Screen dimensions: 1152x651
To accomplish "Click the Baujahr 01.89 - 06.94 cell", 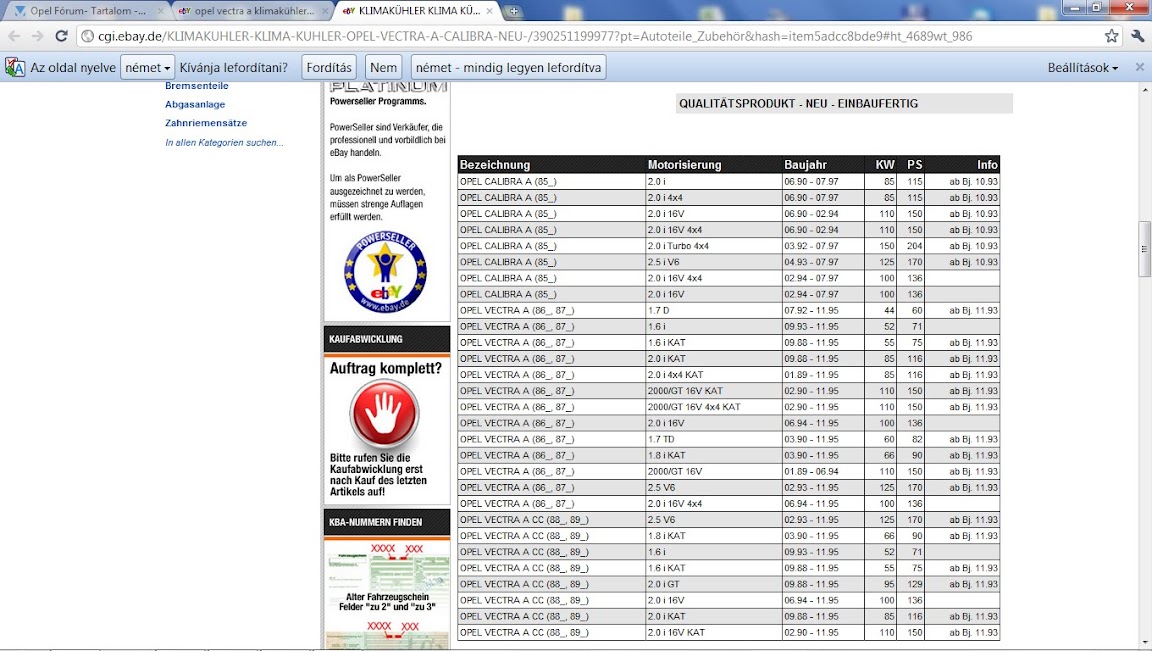I will click(823, 472).
